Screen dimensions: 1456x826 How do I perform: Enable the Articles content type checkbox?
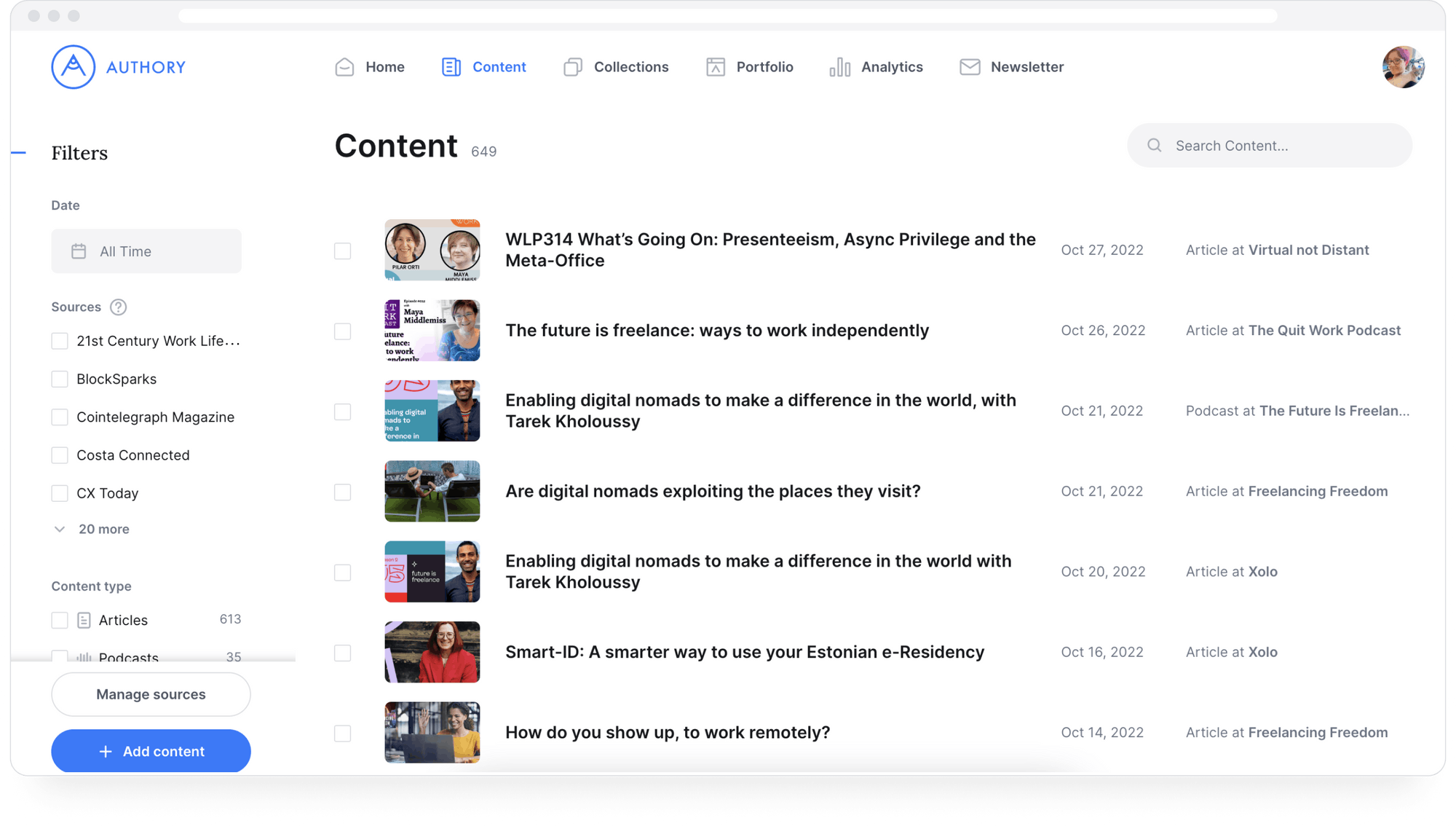(x=59, y=619)
